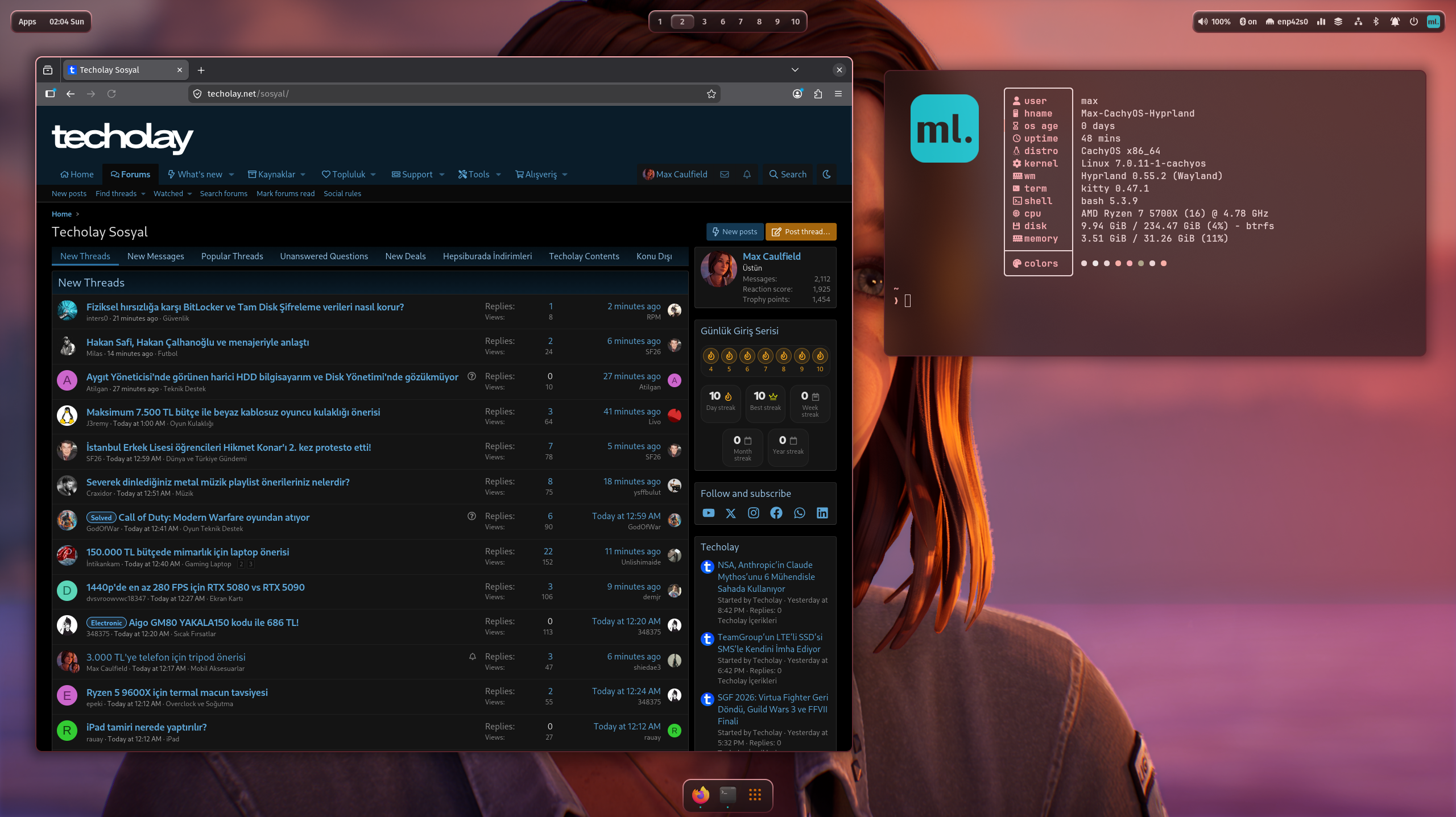This screenshot has width=1456, height=817.
Task: Click the volume 100% indicator
Action: 1214,22
